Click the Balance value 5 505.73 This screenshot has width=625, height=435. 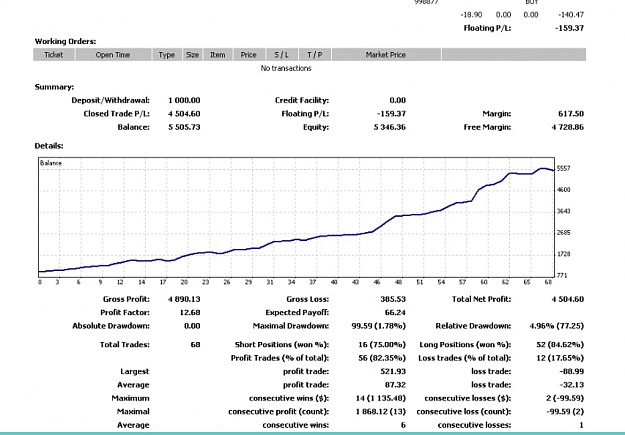[x=184, y=127]
